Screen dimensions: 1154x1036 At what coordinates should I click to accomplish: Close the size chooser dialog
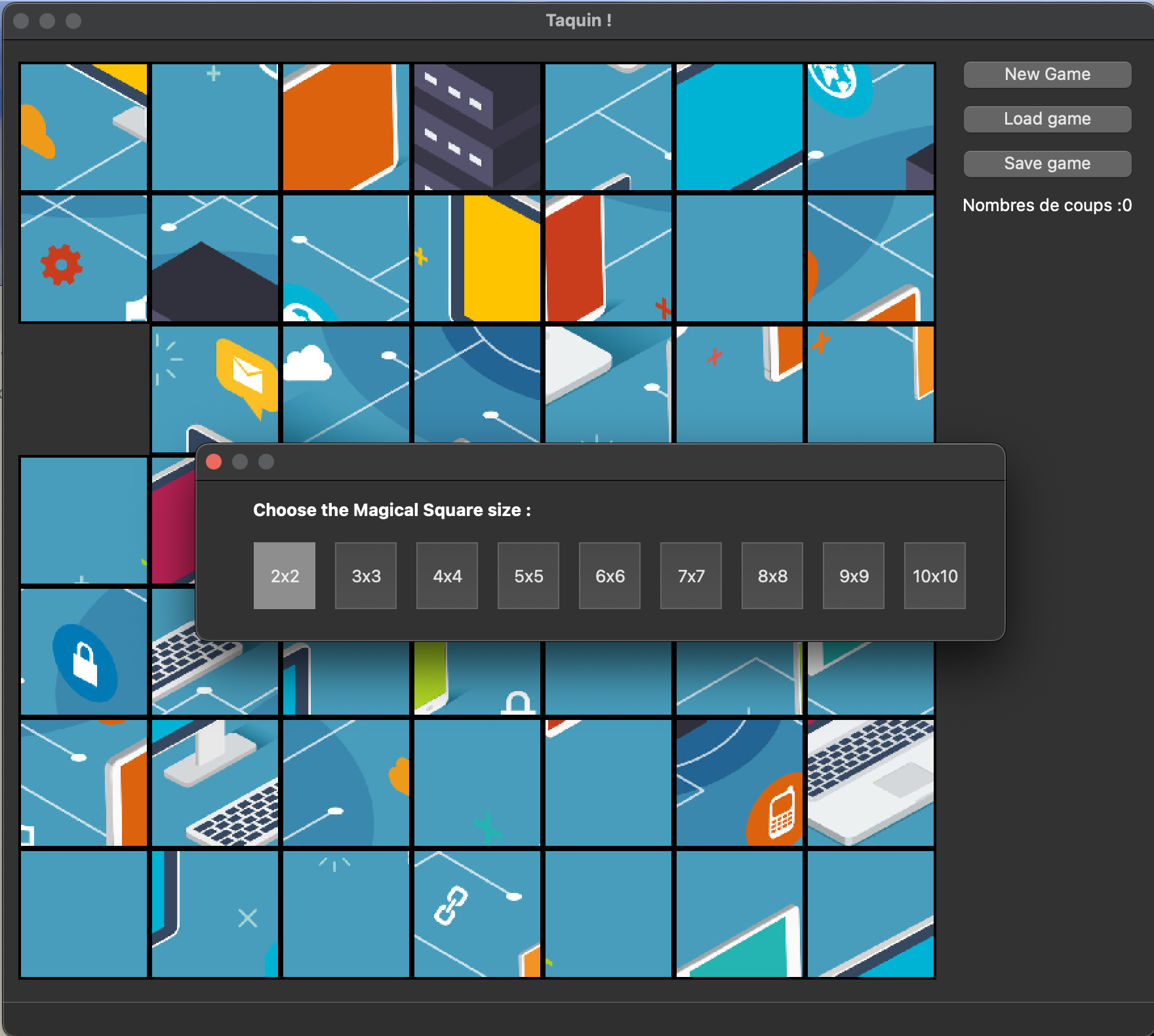[x=214, y=462]
